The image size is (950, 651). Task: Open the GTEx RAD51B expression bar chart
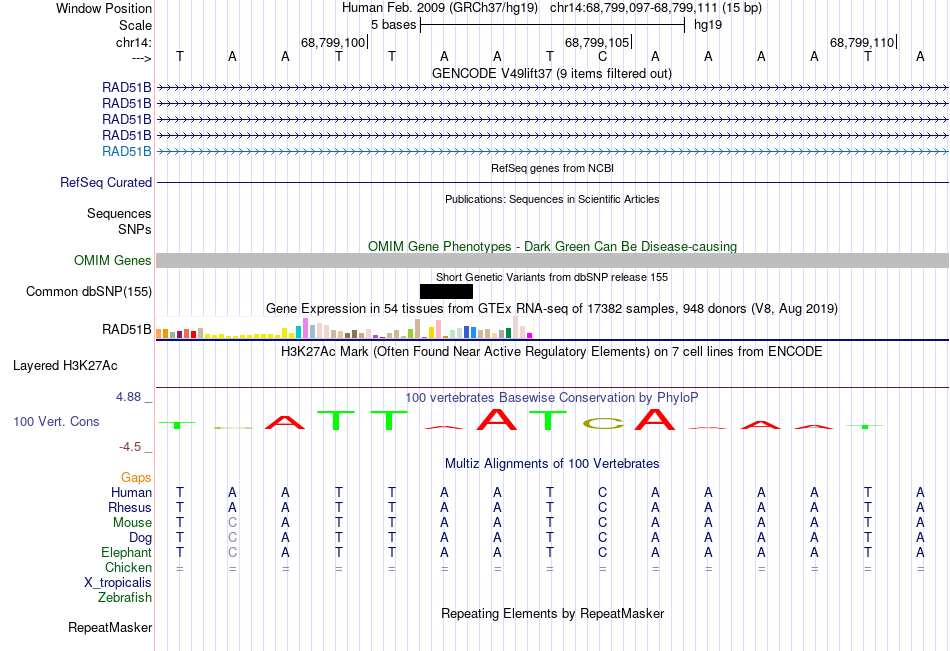[344, 328]
